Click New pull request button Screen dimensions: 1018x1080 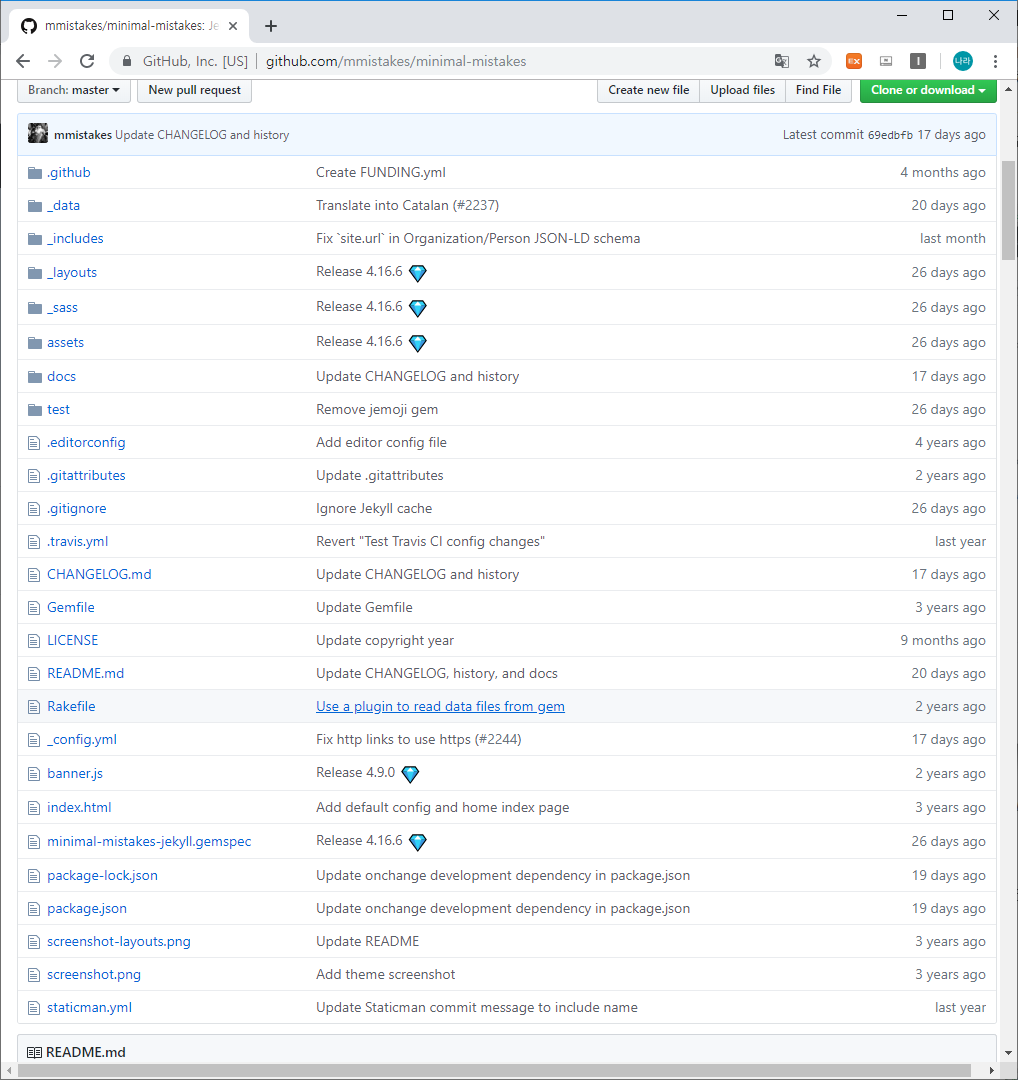194,90
